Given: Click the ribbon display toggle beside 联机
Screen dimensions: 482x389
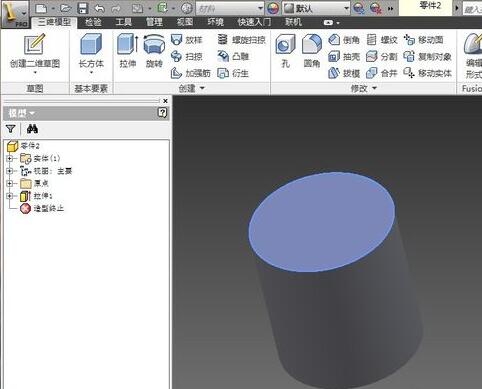Looking at the screenshot, I should pos(331,23).
